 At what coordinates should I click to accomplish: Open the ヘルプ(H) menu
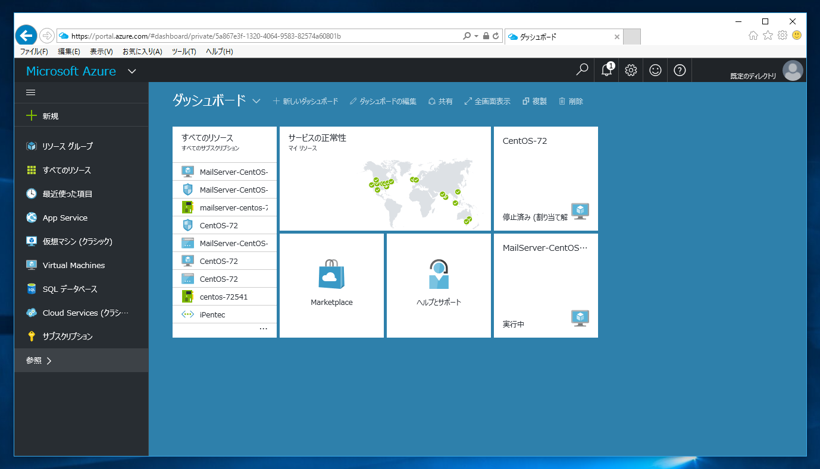[219, 51]
